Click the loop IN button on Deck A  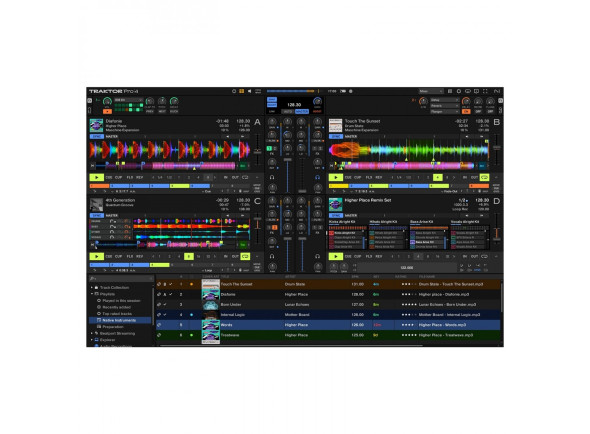[x=226, y=177]
